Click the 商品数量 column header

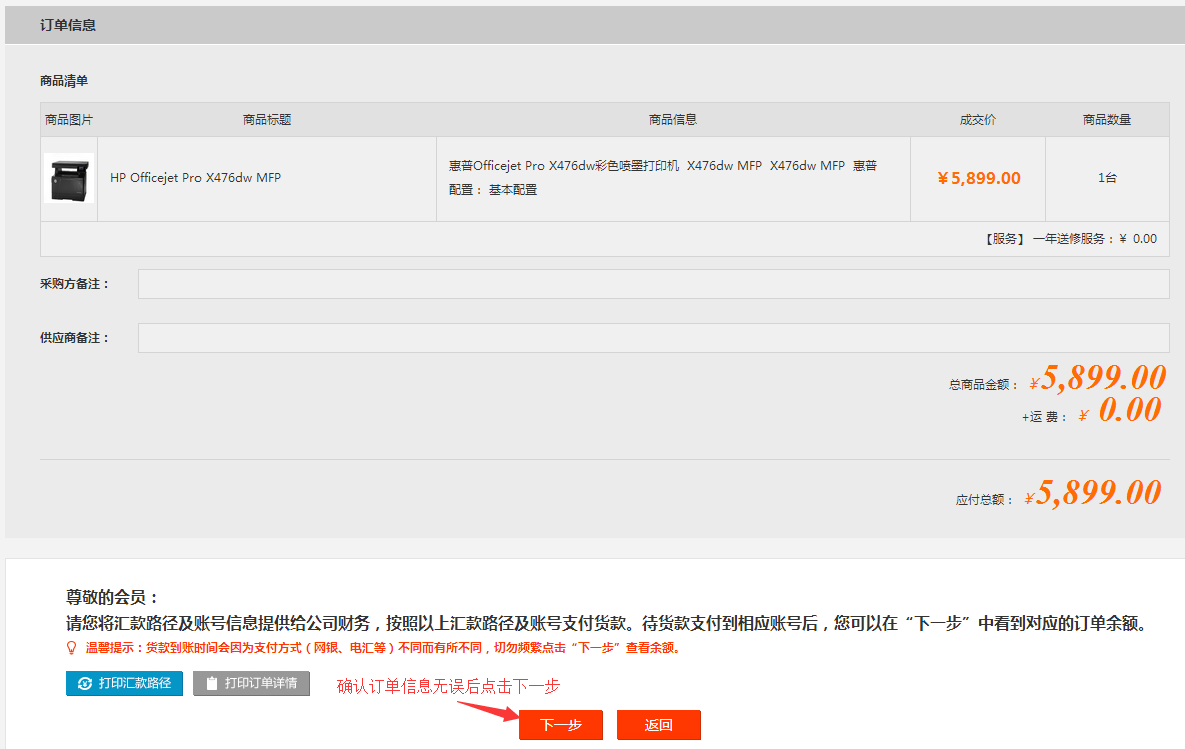(1107, 119)
